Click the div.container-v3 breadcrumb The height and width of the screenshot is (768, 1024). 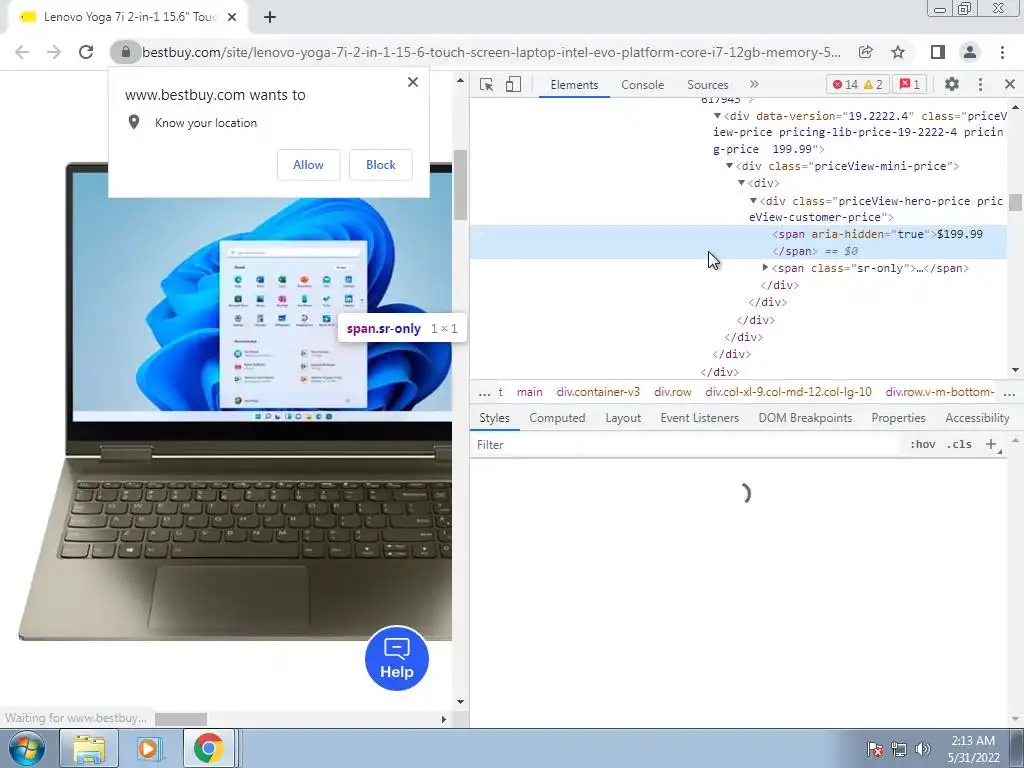(x=598, y=392)
